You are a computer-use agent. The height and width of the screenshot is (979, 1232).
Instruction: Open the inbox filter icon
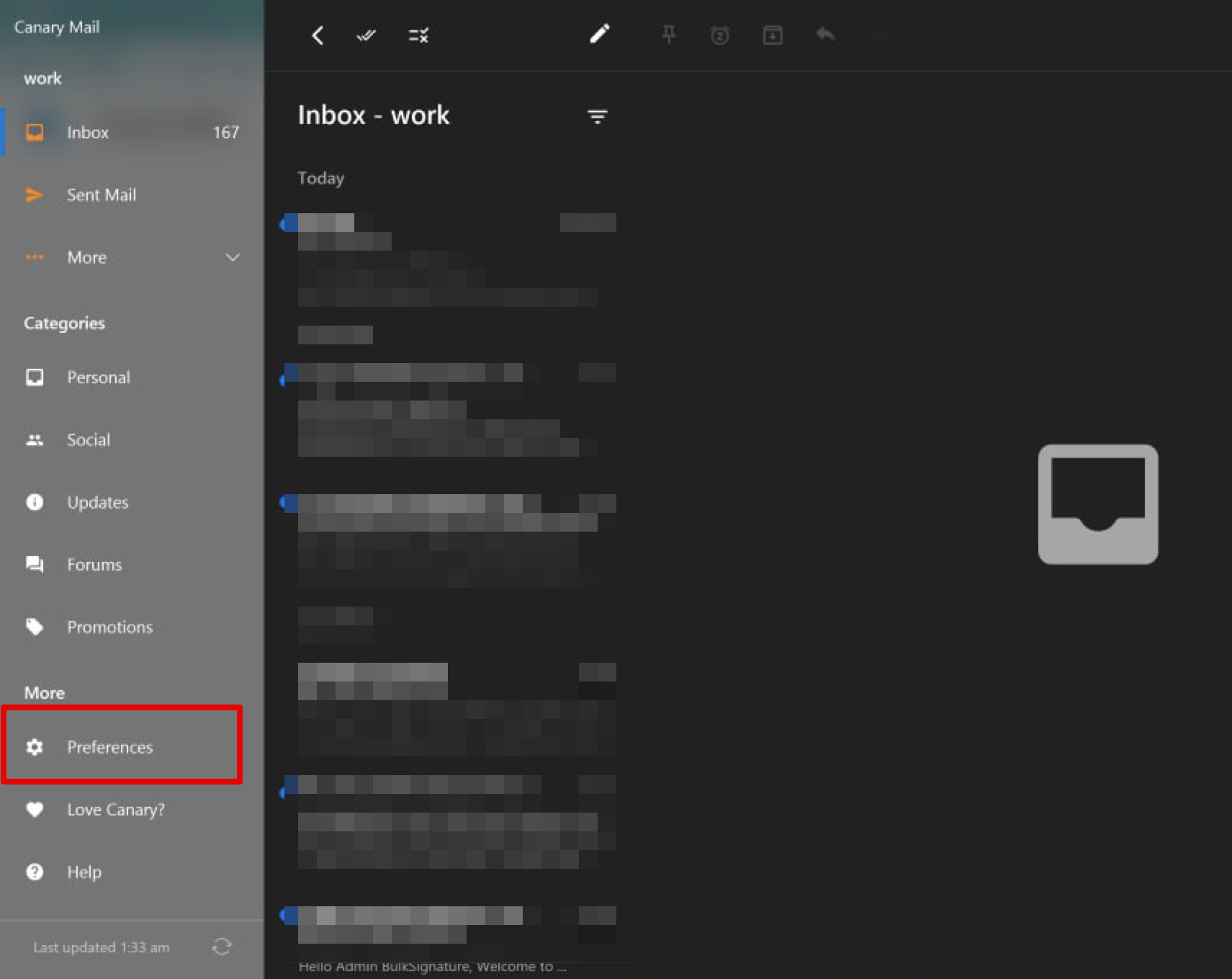pos(597,117)
